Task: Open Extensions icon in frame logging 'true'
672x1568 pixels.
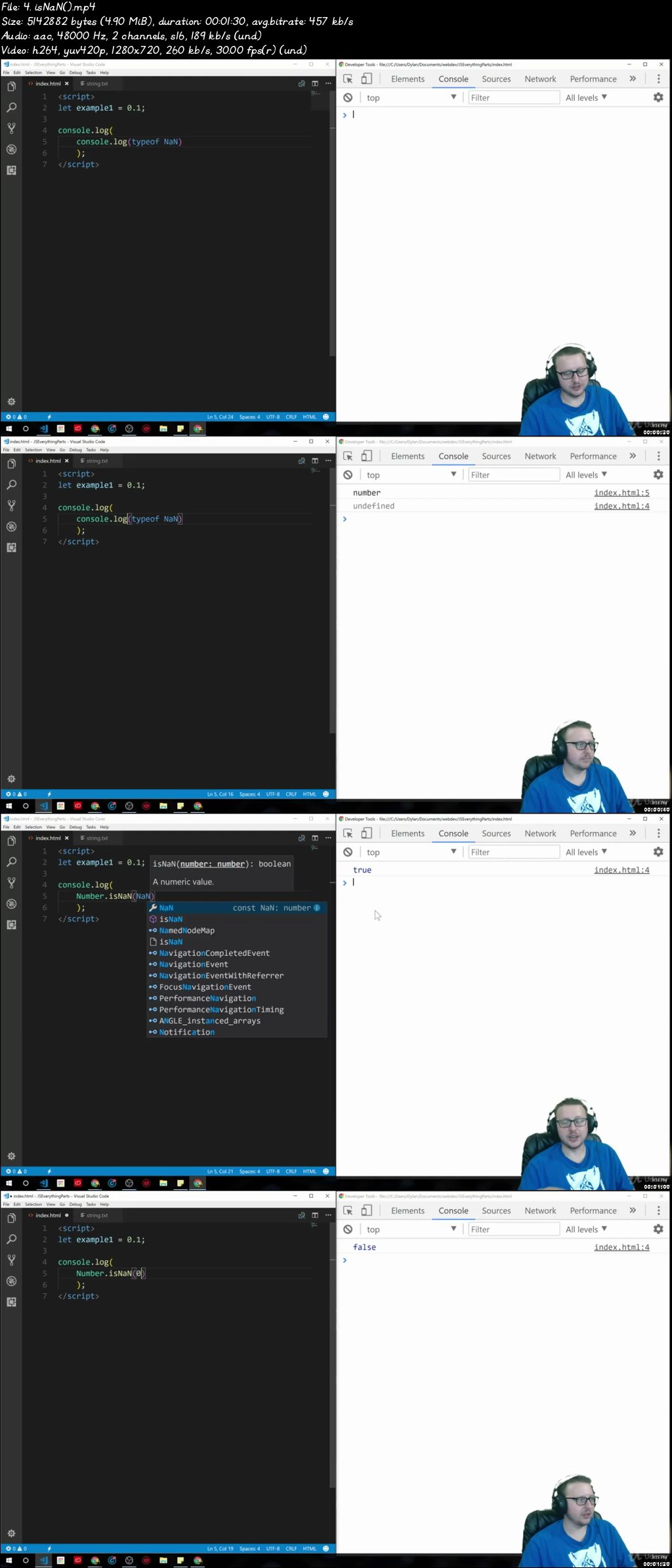Action: click(11, 924)
